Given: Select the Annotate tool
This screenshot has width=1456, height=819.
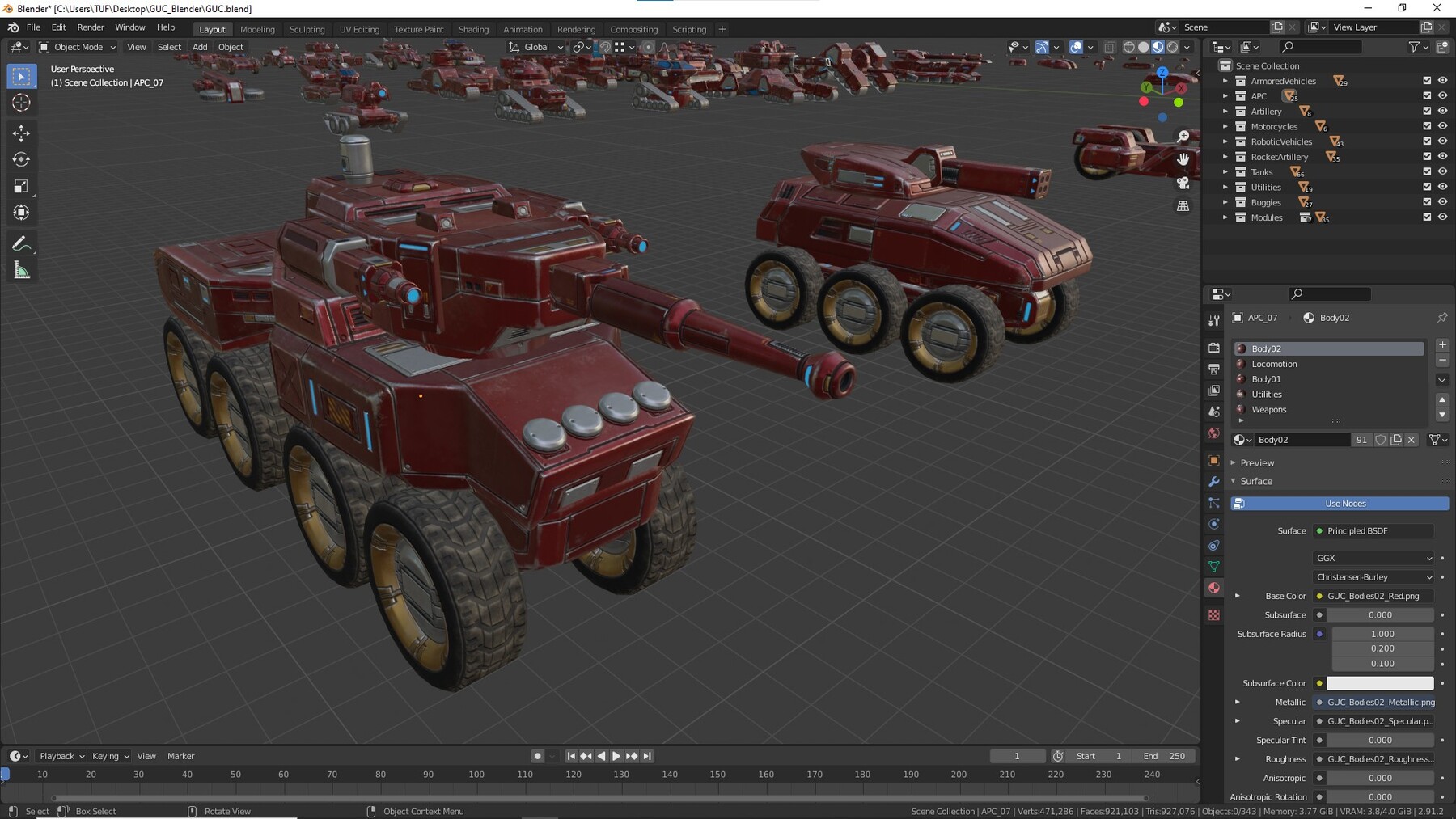Looking at the screenshot, I should 21,242.
